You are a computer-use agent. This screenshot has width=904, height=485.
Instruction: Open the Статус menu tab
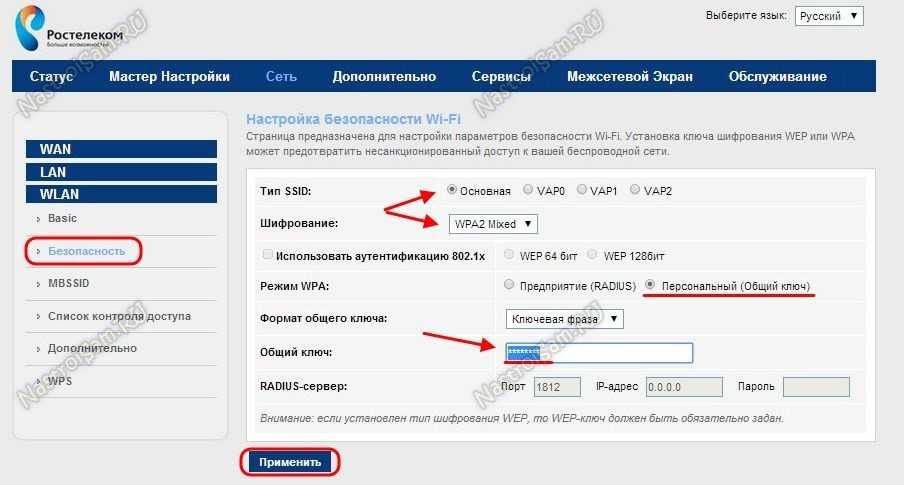coord(51,77)
